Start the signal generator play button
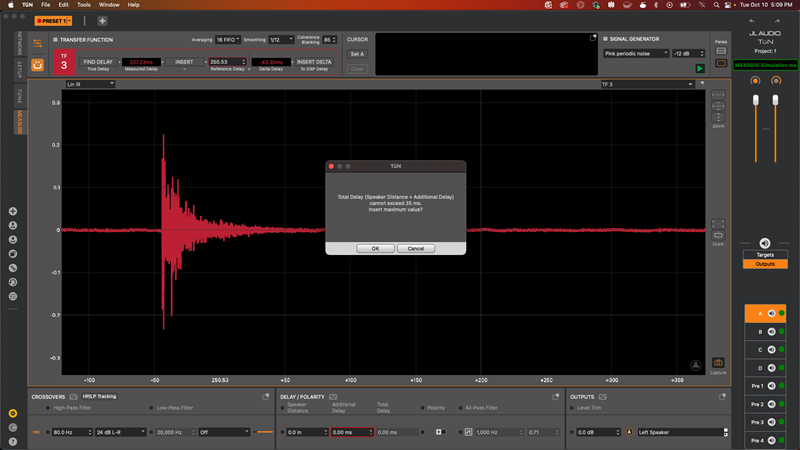The height and width of the screenshot is (450, 800). 699,68
